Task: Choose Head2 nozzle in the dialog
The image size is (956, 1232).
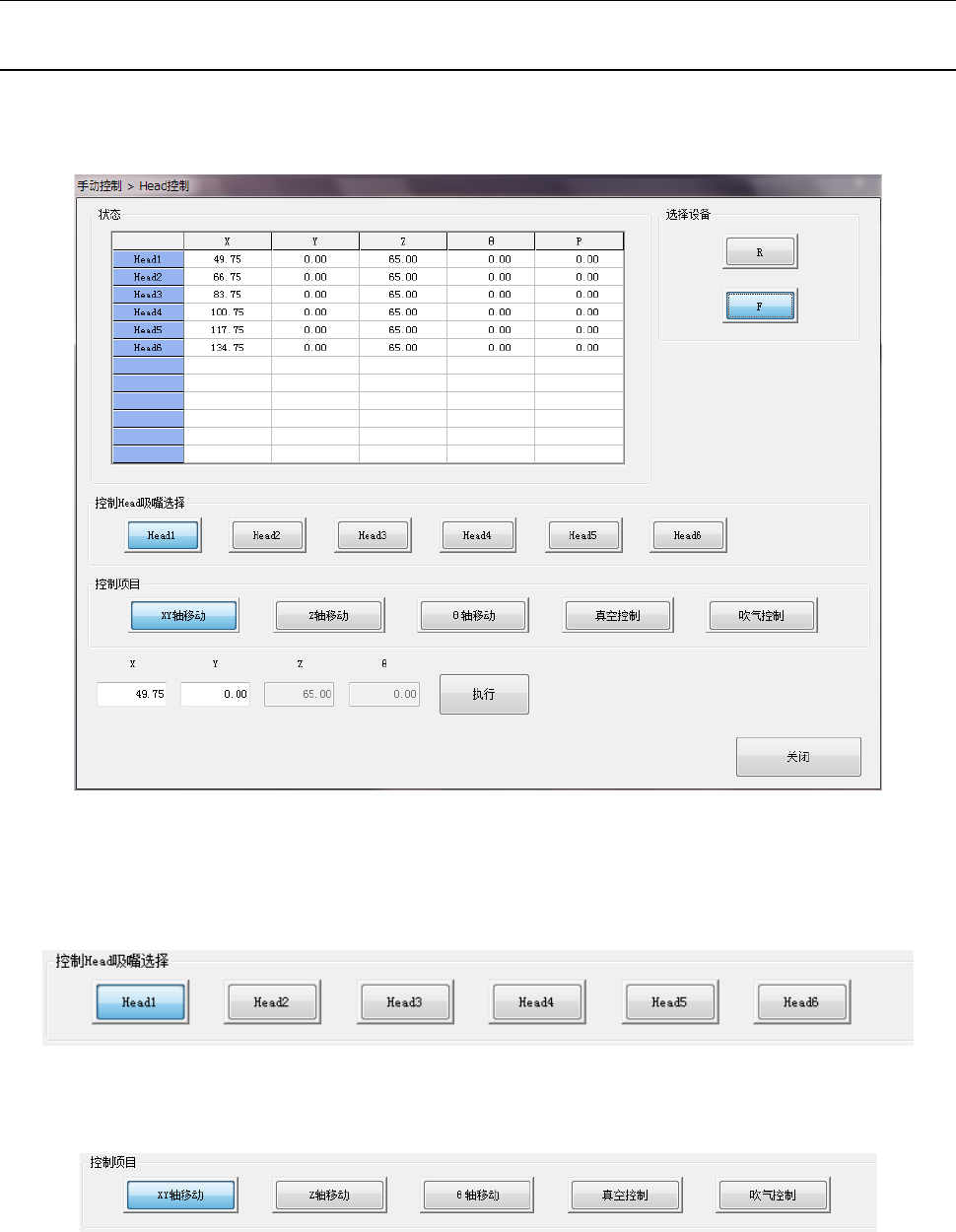Action: (267, 535)
